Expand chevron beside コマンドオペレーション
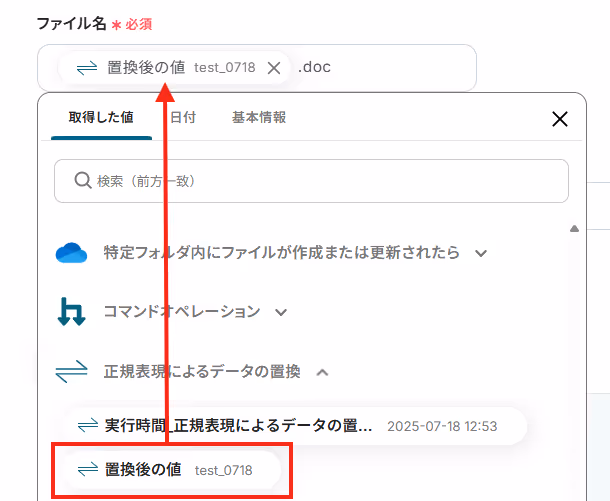 coord(281,312)
